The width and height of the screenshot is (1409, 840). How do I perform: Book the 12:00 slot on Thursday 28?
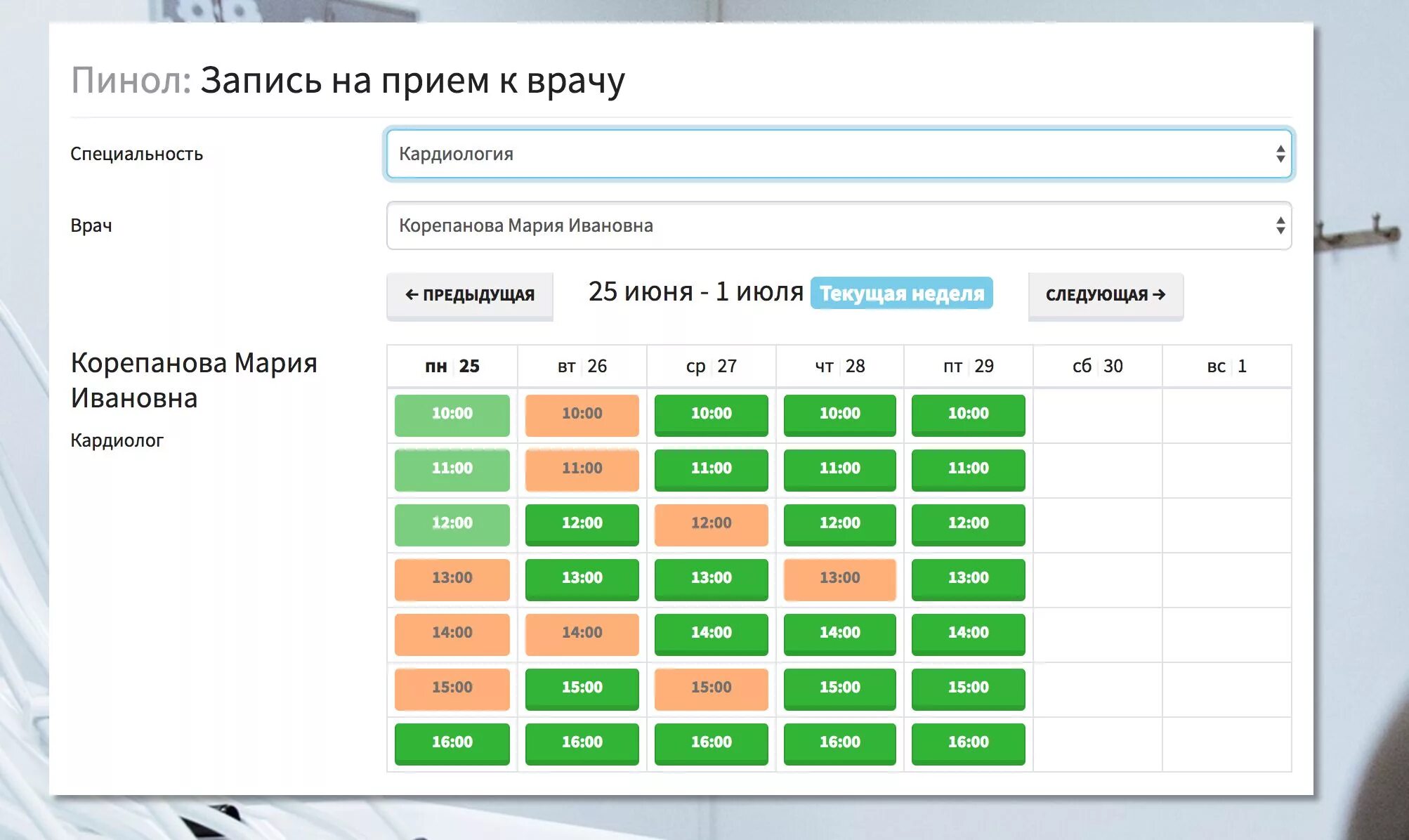(x=840, y=525)
